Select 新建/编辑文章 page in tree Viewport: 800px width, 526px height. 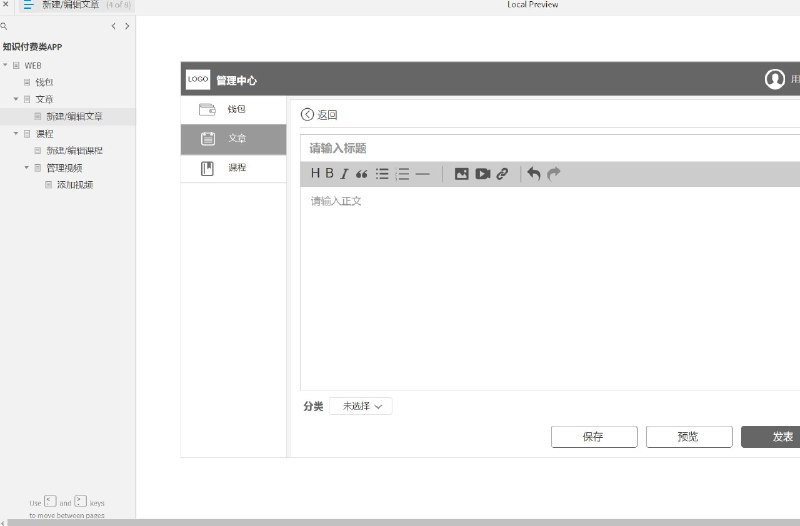pyautogui.click(x=74, y=116)
